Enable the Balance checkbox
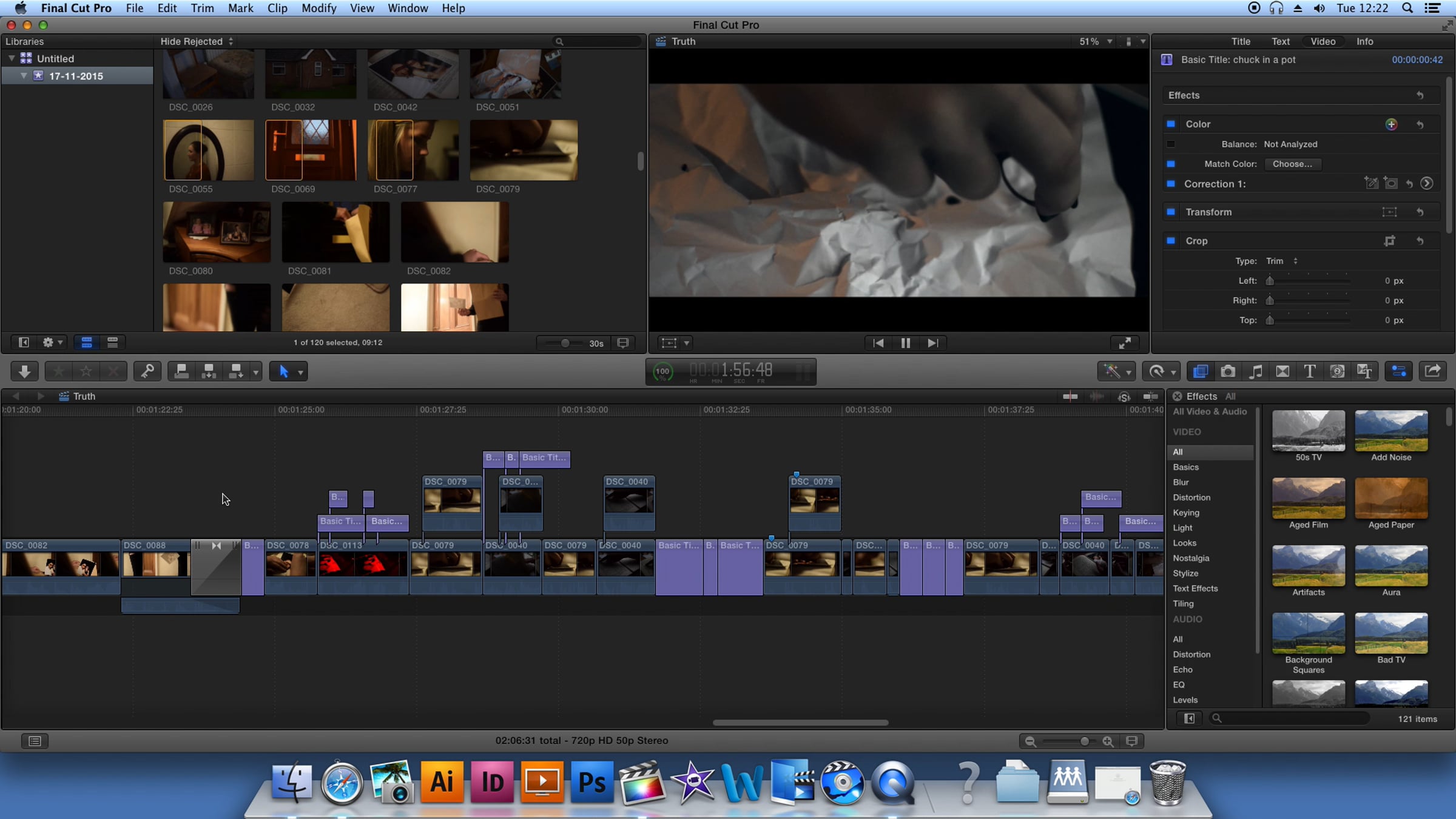The image size is (1456, 819). tap(1171, 144)
